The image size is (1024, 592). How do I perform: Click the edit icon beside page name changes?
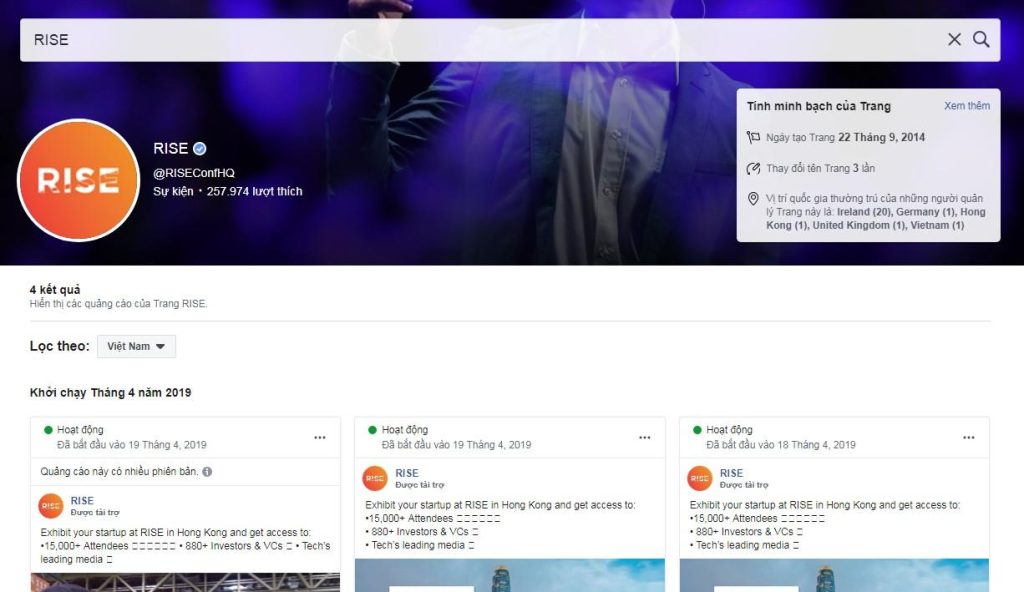coord(753,169)
